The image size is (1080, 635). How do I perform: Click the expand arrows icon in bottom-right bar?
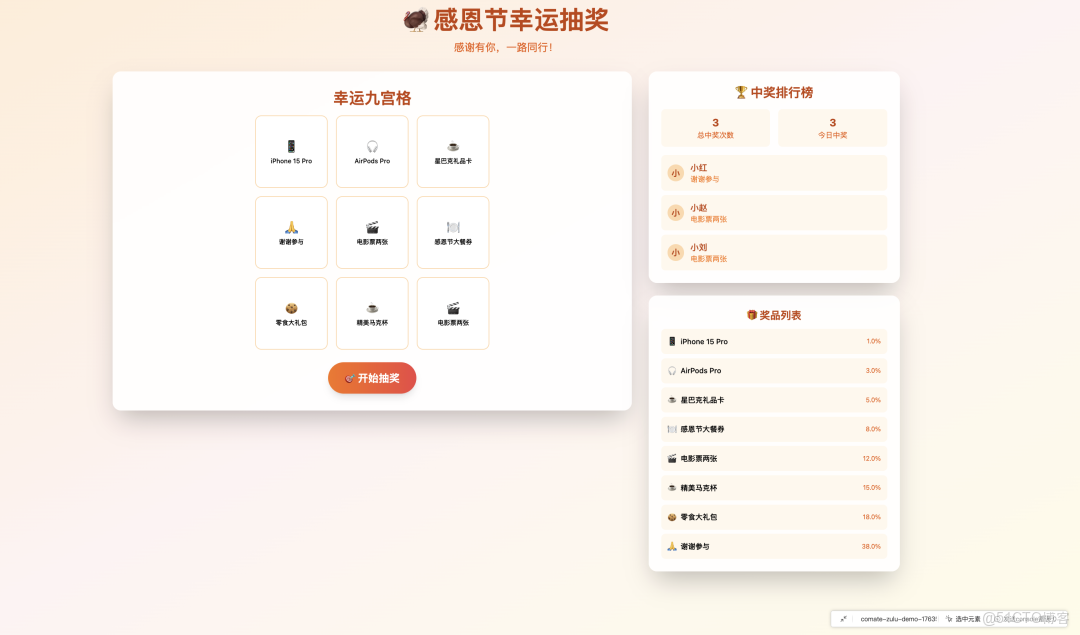843,618
